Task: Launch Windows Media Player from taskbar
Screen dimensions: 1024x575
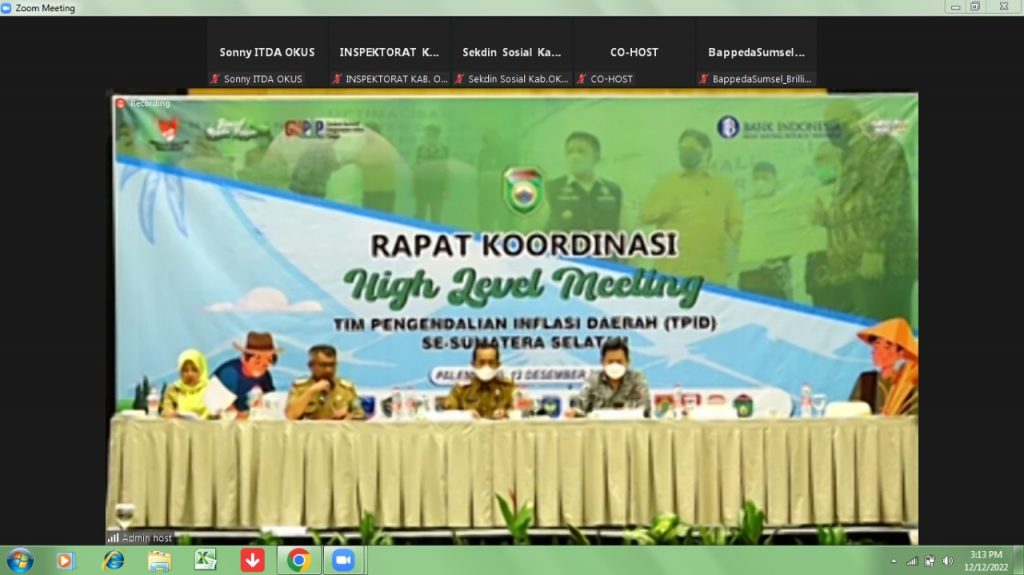Action: [x=65, y=561]
